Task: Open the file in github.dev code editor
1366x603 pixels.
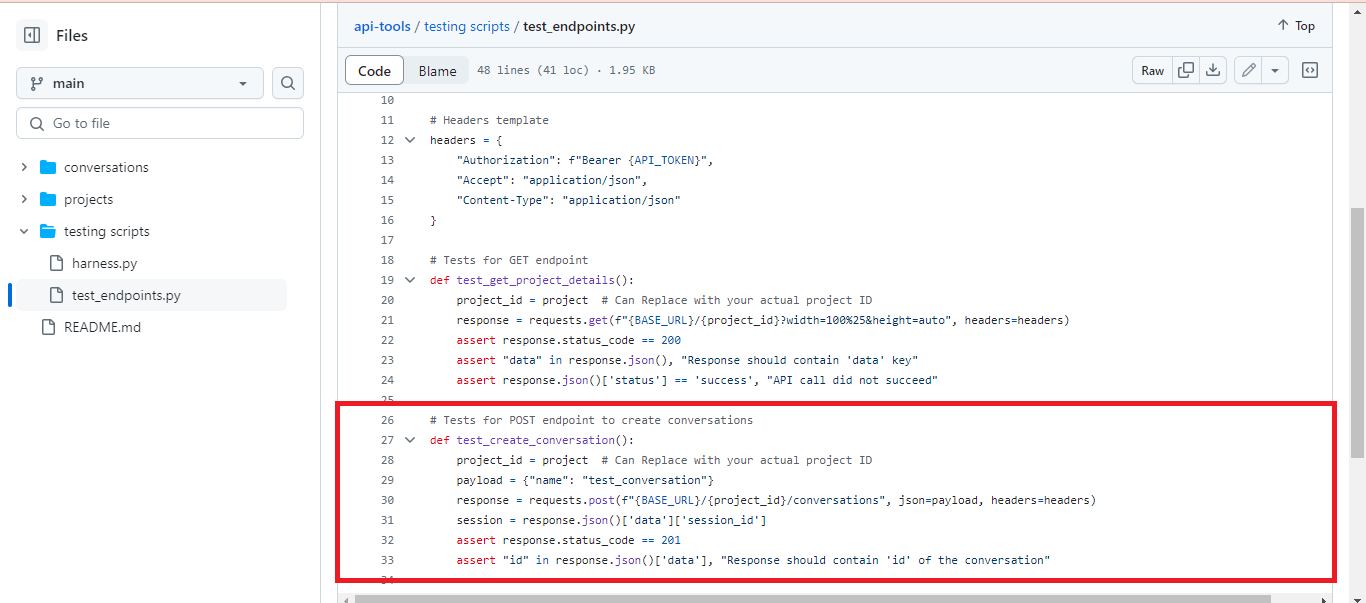Action: click(x=1310, y=70)
